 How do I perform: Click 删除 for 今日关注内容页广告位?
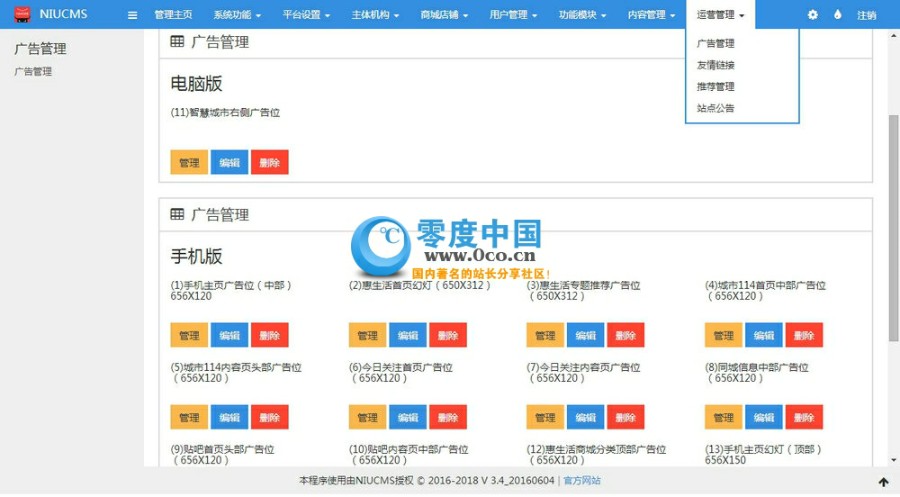pos(626,417)
